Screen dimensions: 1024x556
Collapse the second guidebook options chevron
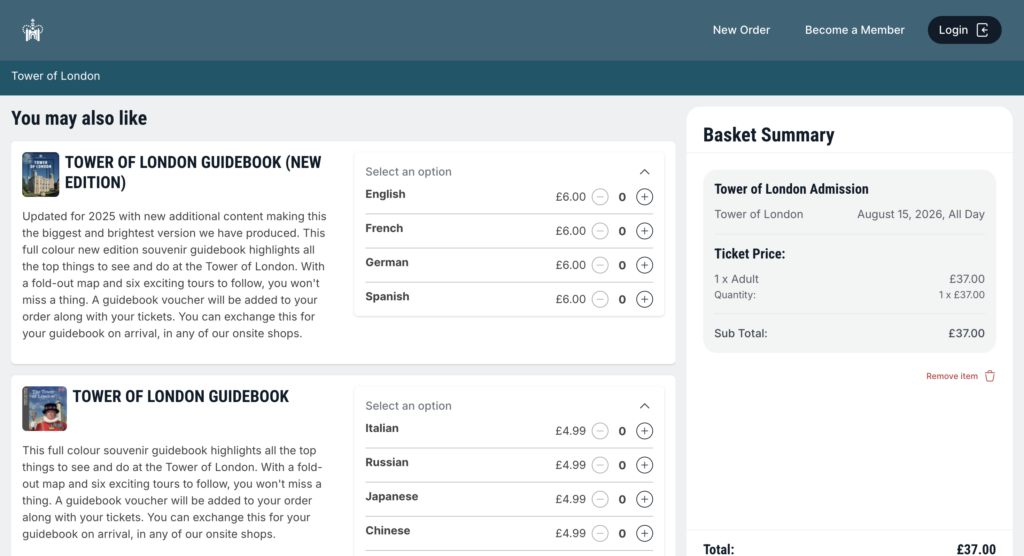point(644,406)
